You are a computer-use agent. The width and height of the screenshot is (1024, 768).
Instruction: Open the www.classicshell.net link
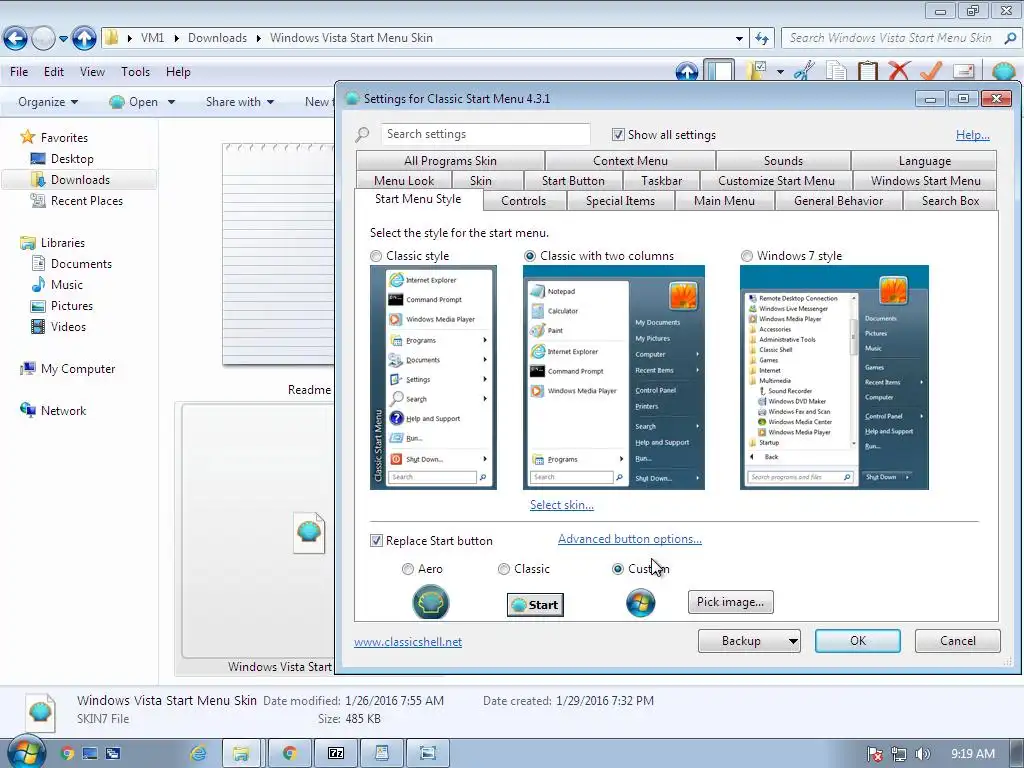408,642
